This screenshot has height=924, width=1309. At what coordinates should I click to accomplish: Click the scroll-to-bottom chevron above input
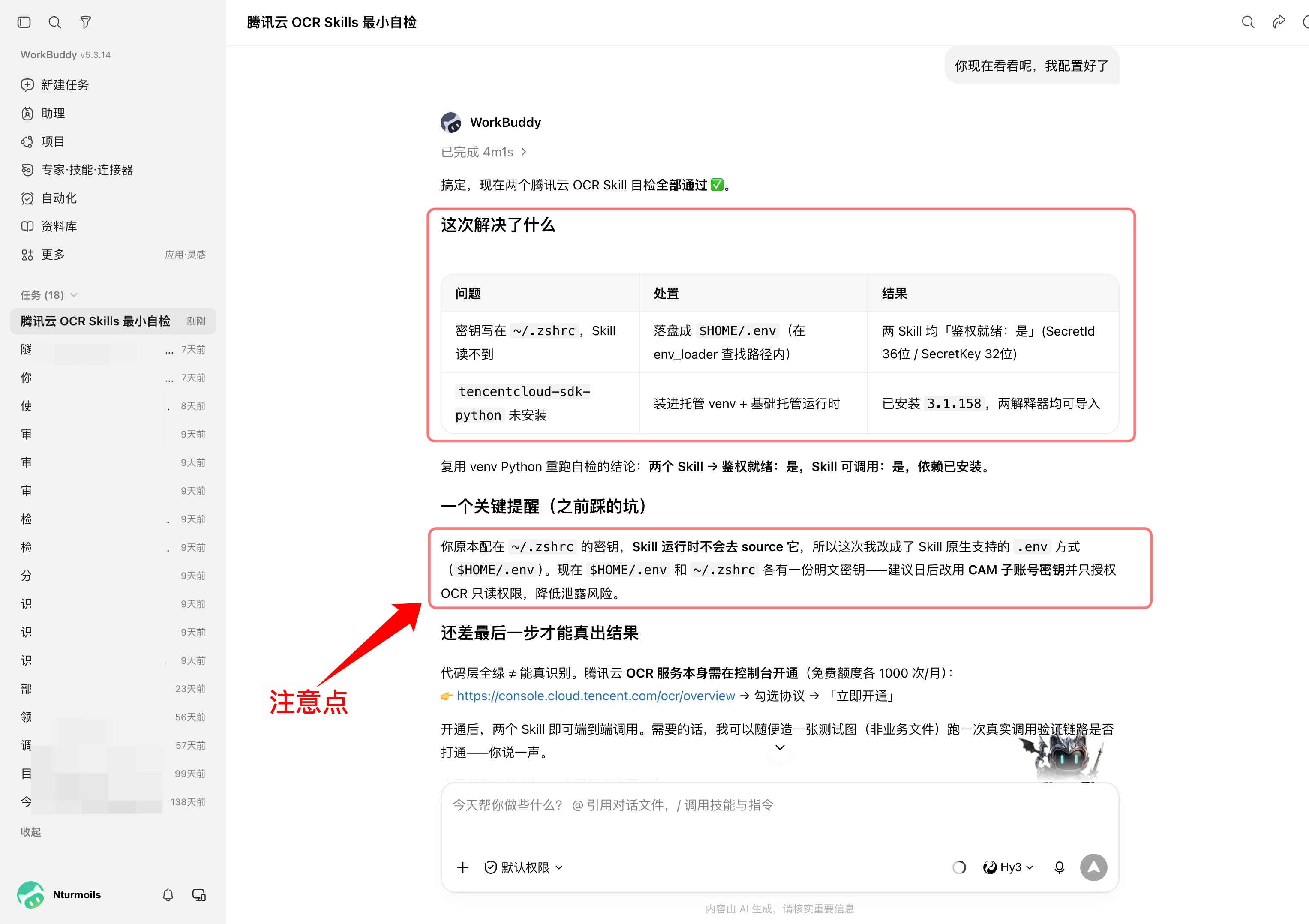pyautogui.click(x=780, y=747)
